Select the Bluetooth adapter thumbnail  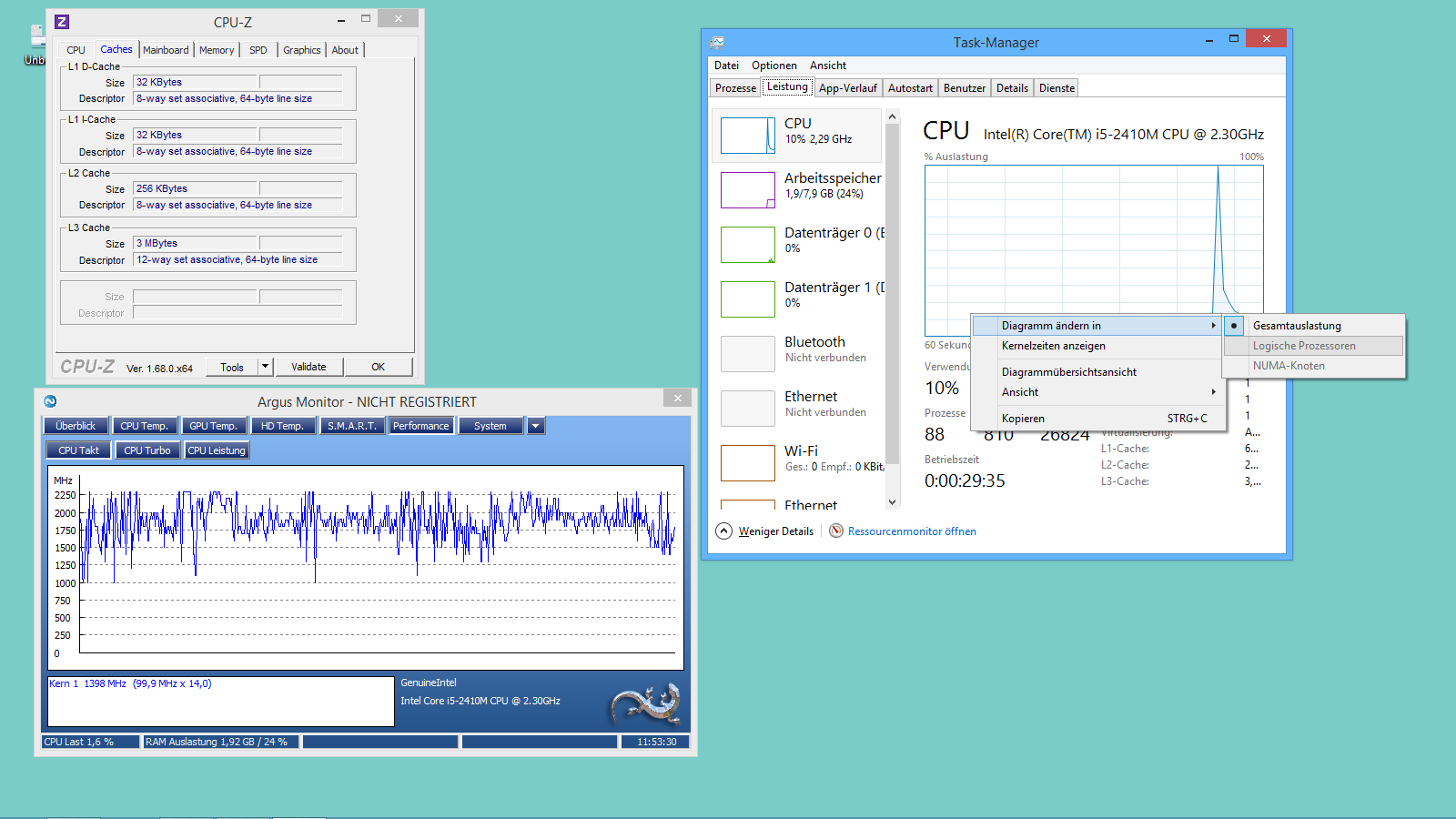pos(748,354)
